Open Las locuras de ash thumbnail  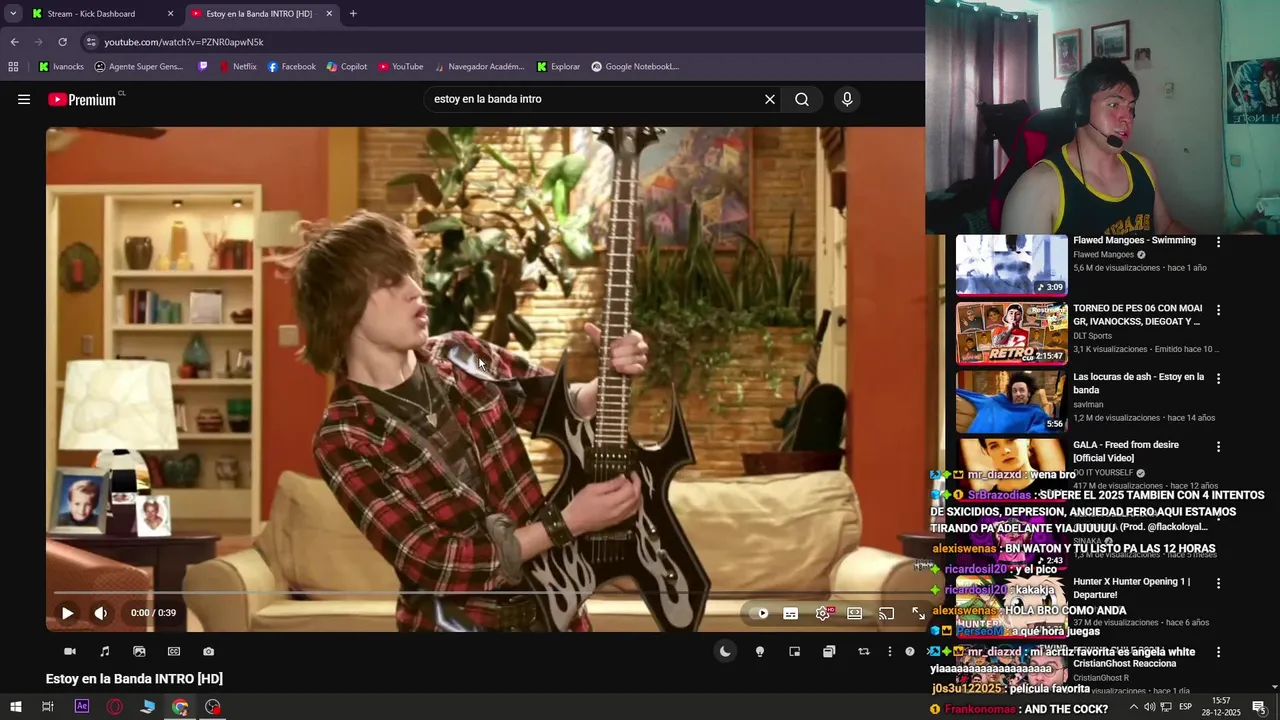click(1012, 401)
